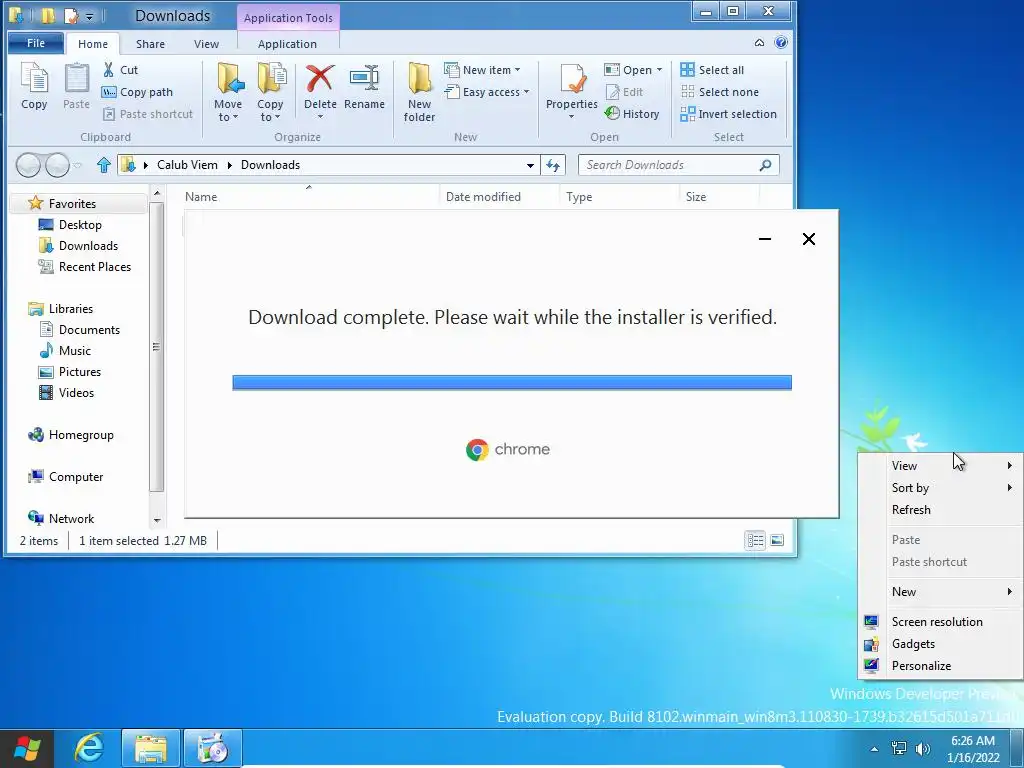
Task: Switch to Large icons view in status bar
Action: click(x=777, y=540)
